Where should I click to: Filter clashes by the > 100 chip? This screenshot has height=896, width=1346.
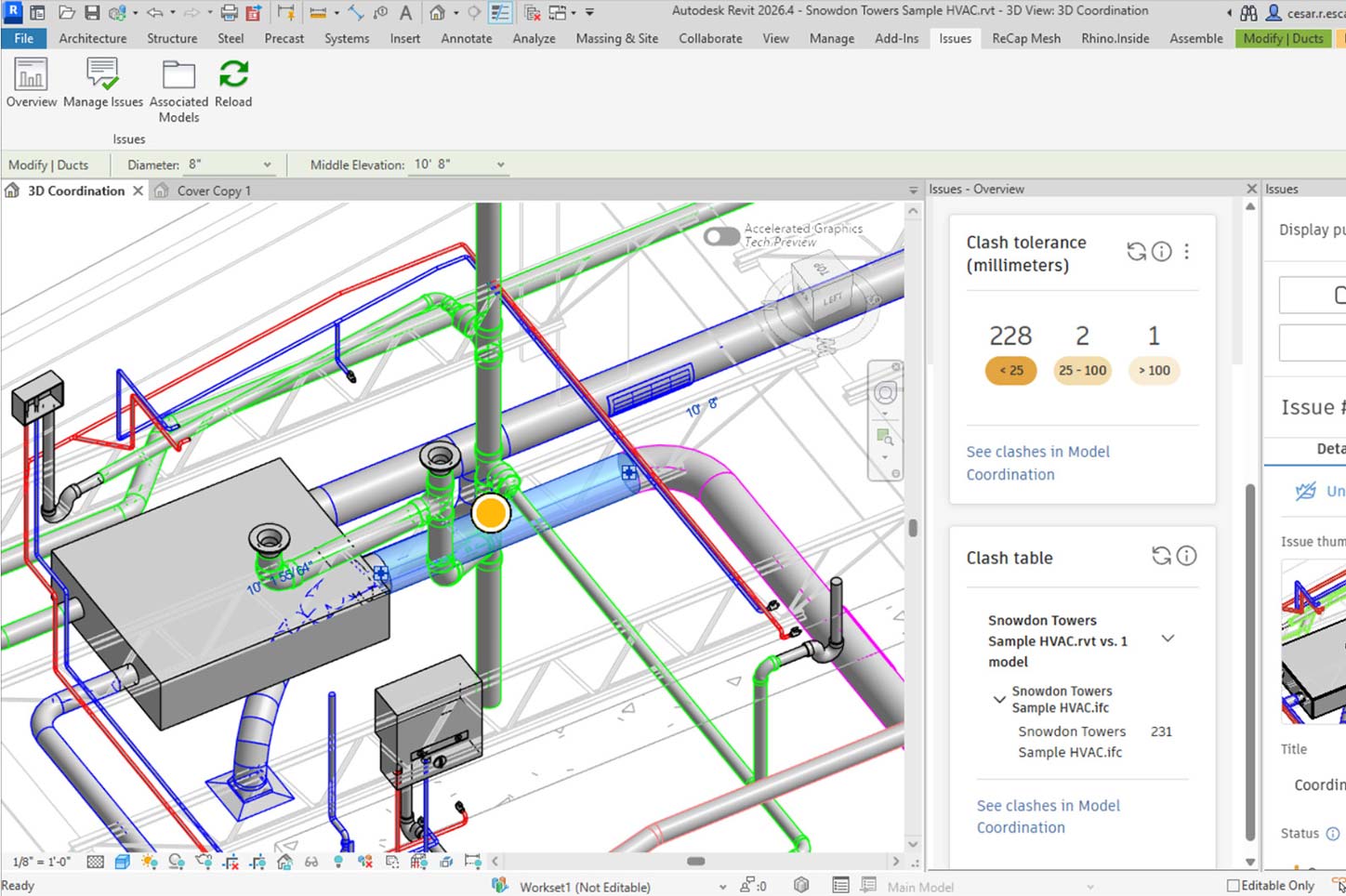point(1154,370)
